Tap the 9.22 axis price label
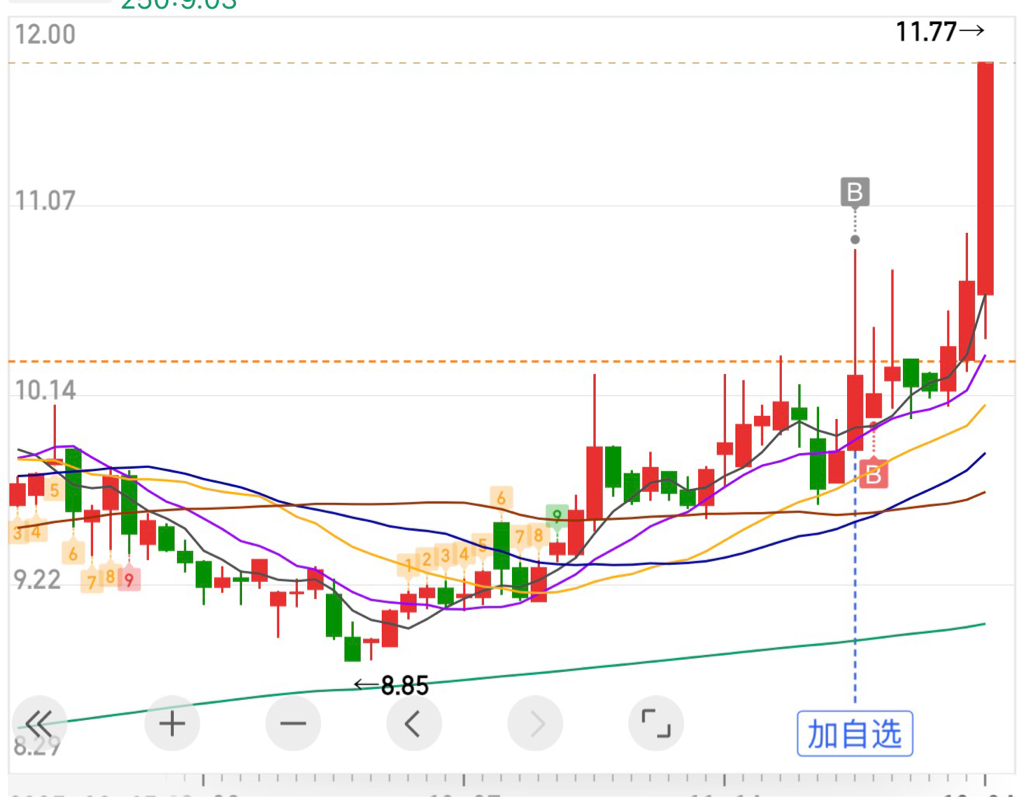 37,580
